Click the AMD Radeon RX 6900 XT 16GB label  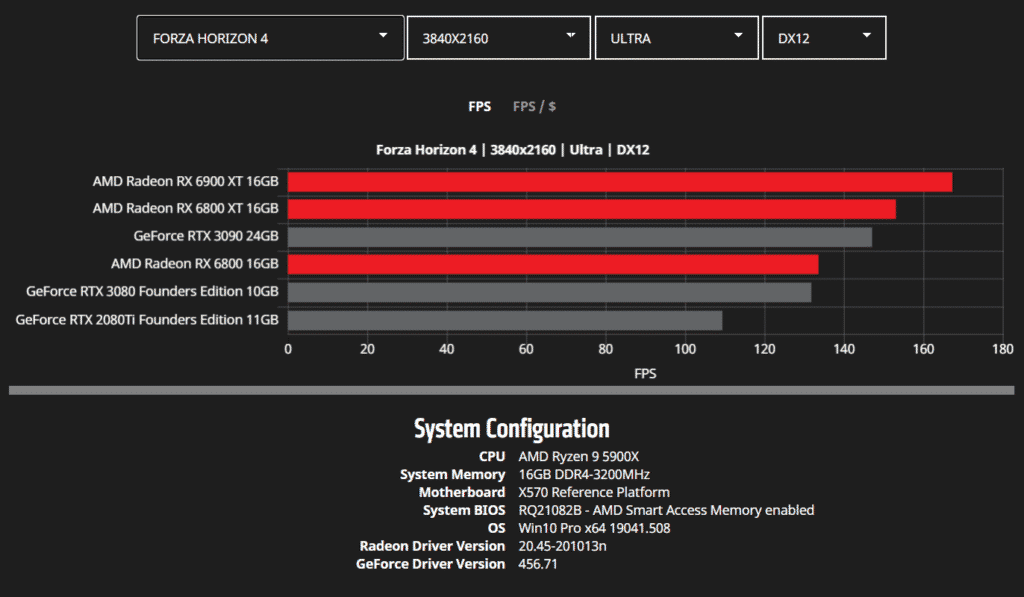click(185, 182)
